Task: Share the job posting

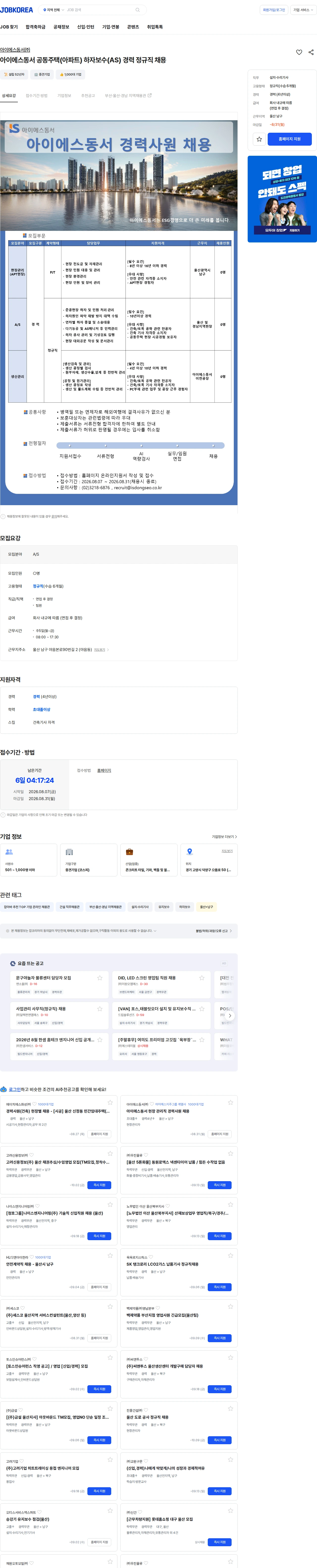Action: 311,52
